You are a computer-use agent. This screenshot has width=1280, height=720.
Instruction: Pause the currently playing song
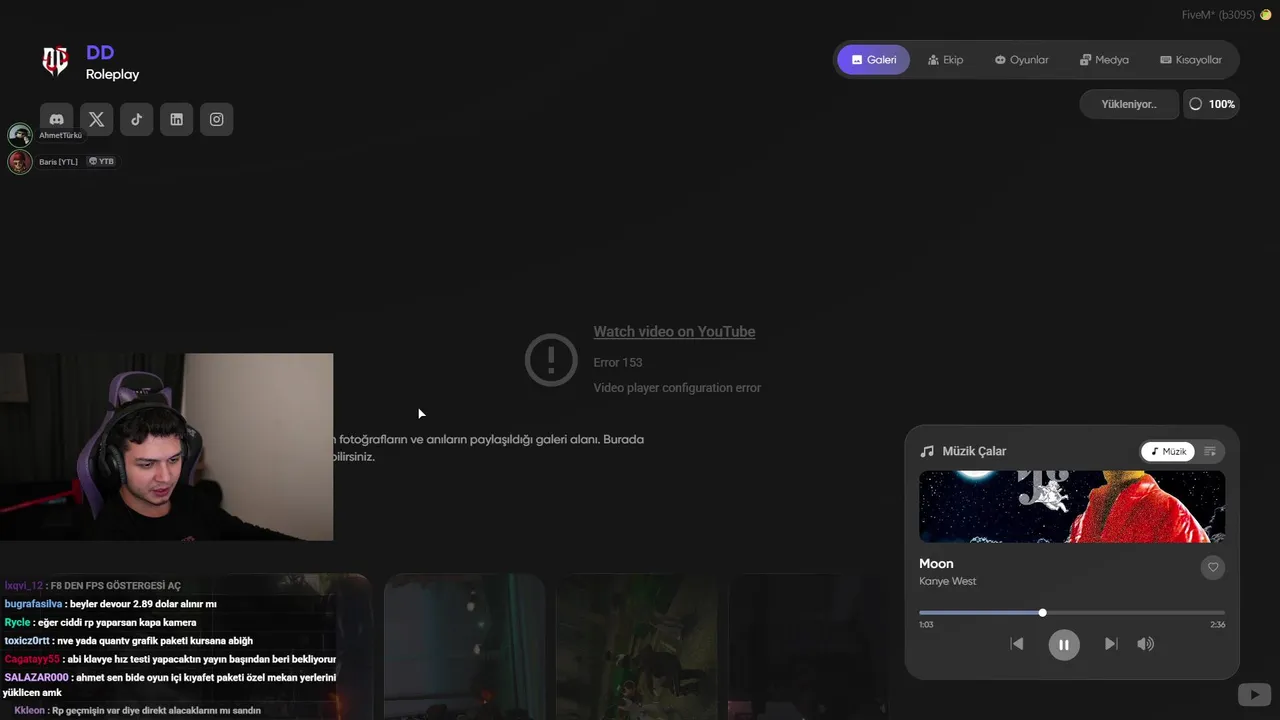click(1064, 645)
